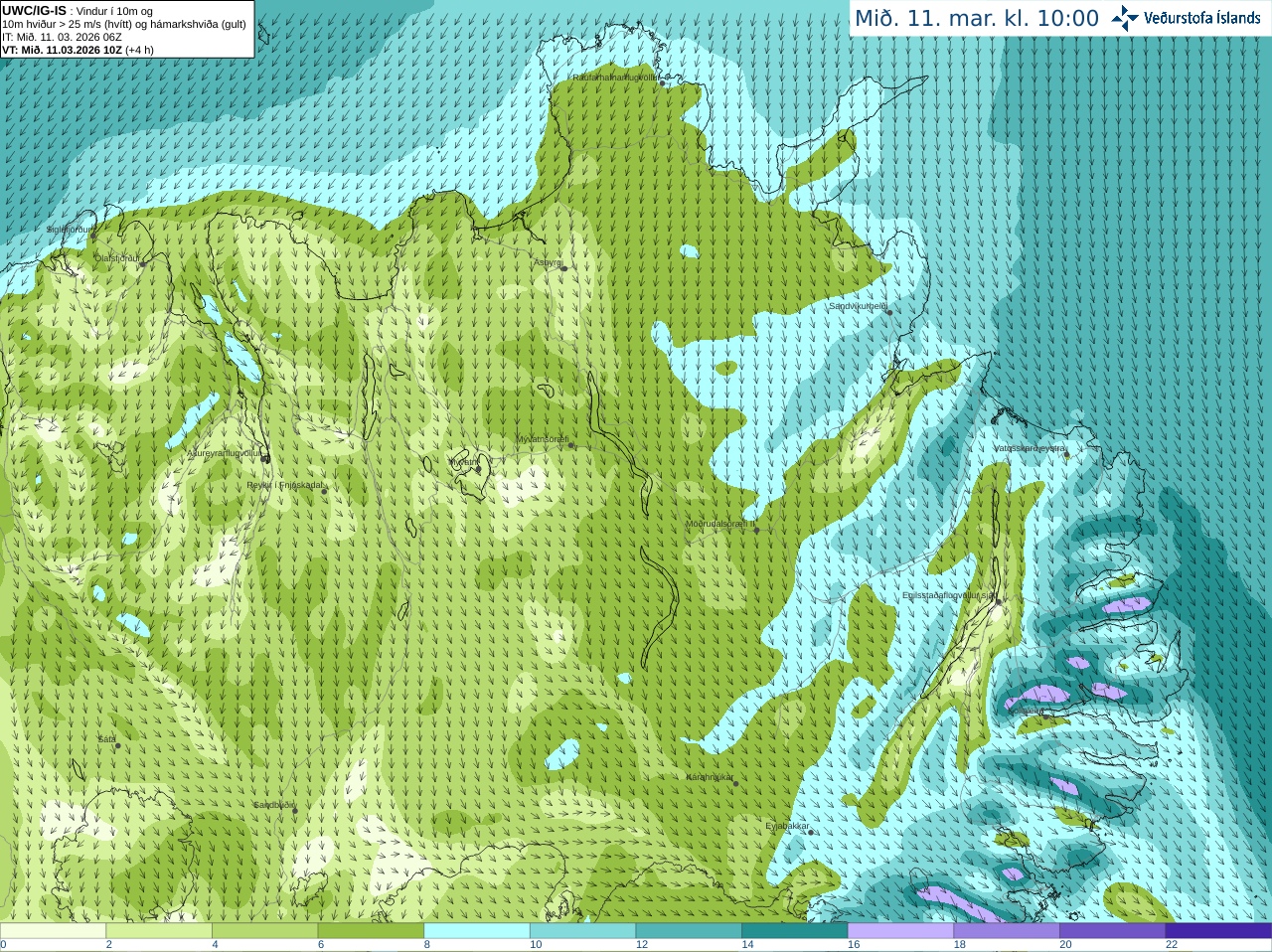Click the Sátá station label

point(107,739)
